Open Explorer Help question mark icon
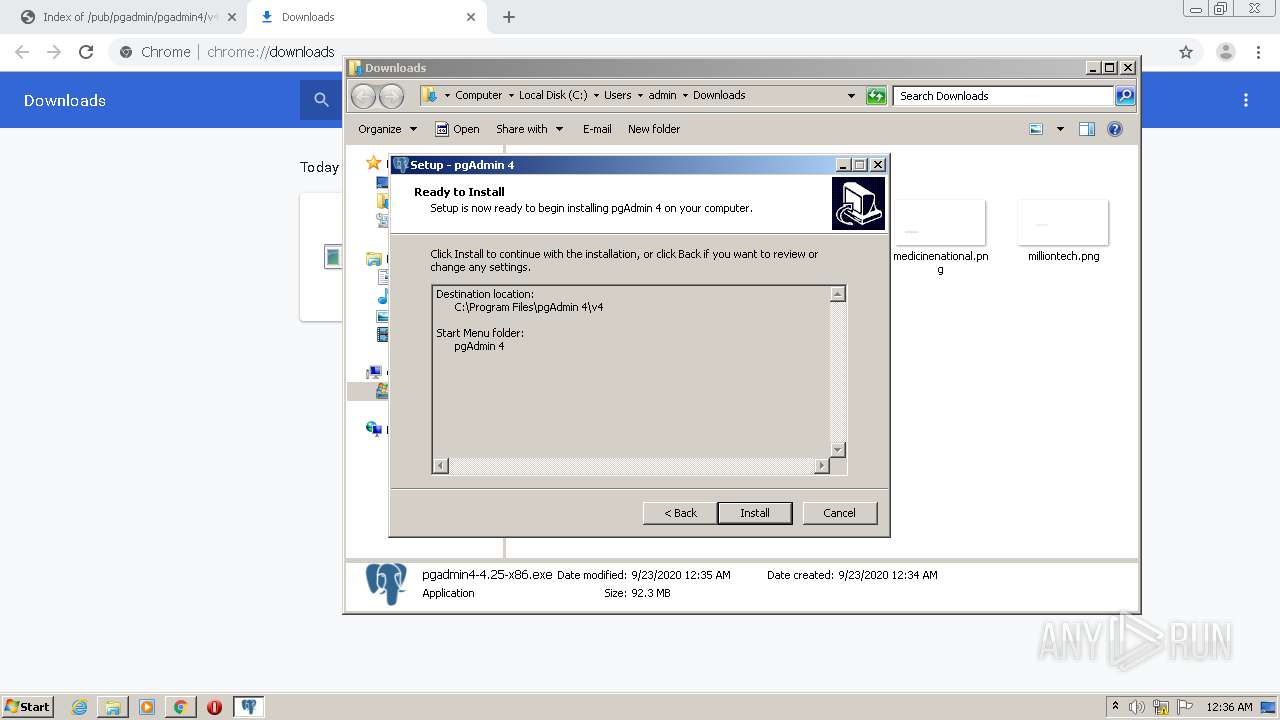This screenshot has width=1280, height=720. click(x=1115, y=129)
